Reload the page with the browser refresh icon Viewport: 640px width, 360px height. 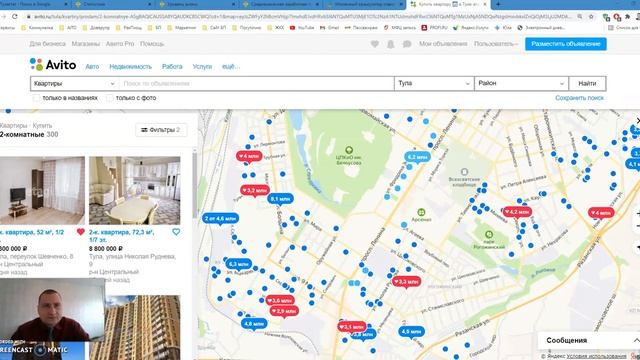tap(15, 16)
